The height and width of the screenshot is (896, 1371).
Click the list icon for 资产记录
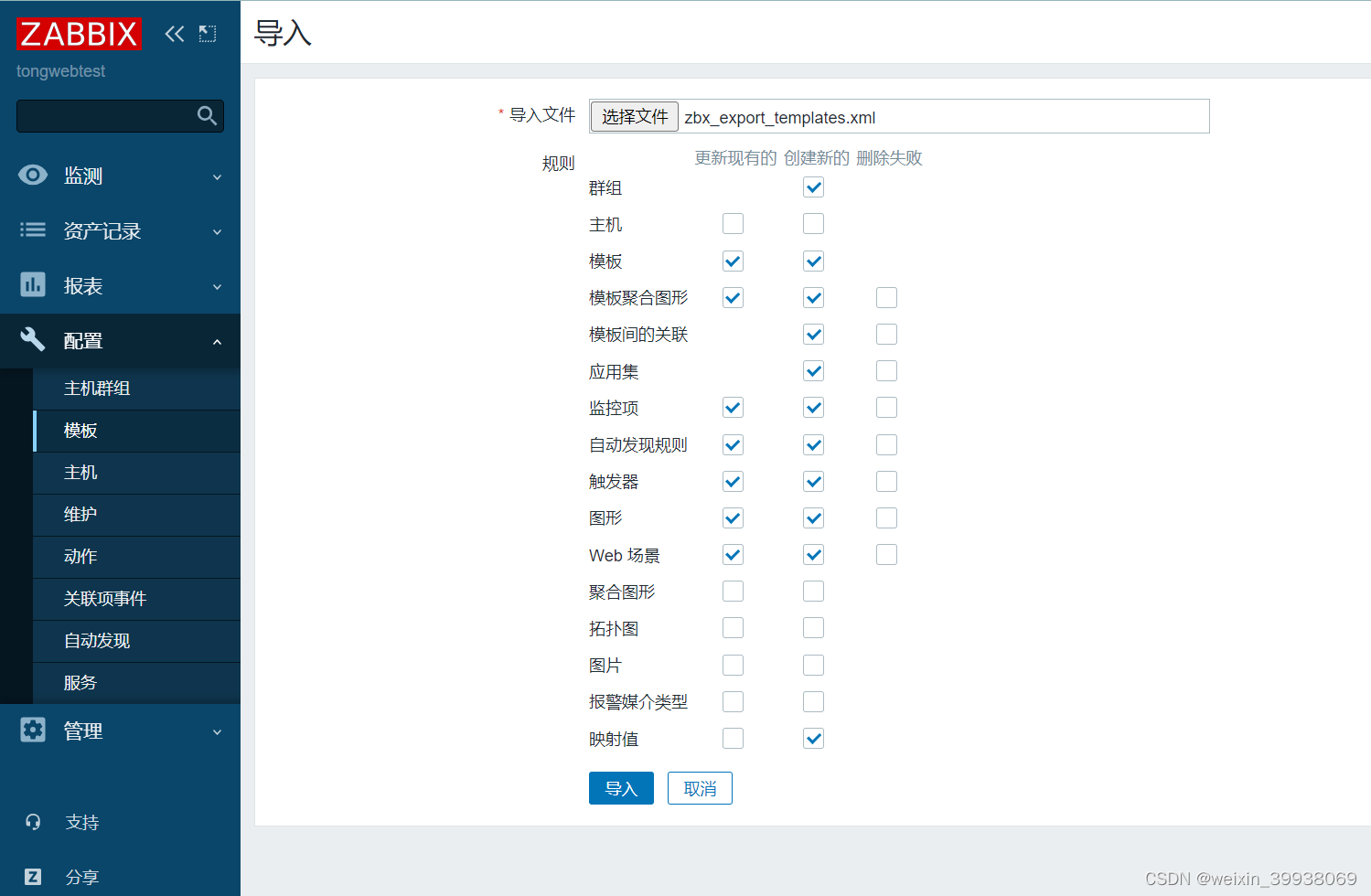click(33, 229)
